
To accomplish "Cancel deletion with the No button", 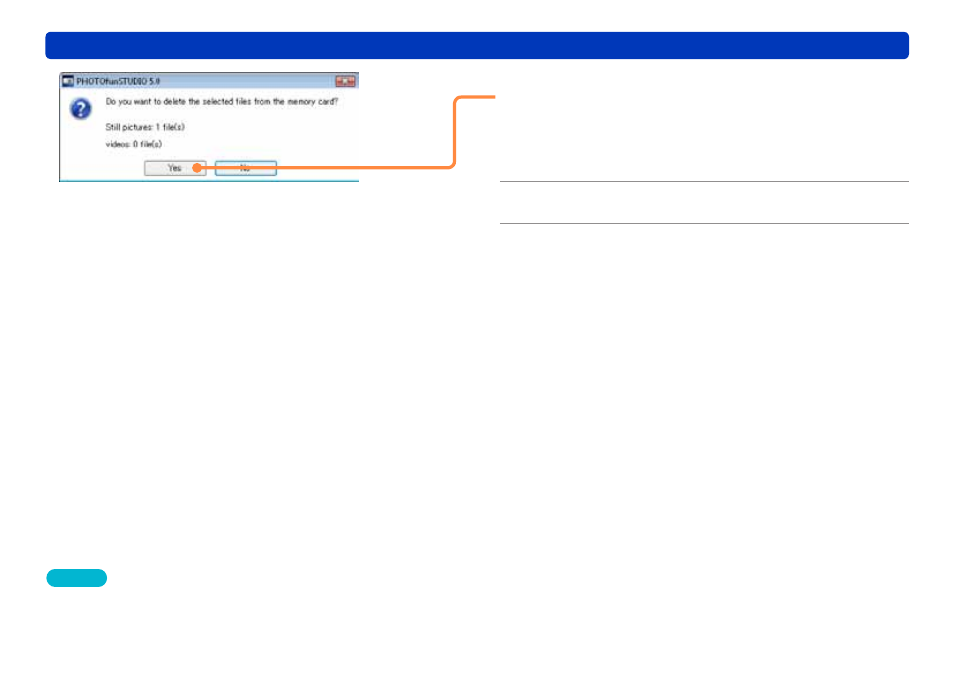I will pos(246,168).
